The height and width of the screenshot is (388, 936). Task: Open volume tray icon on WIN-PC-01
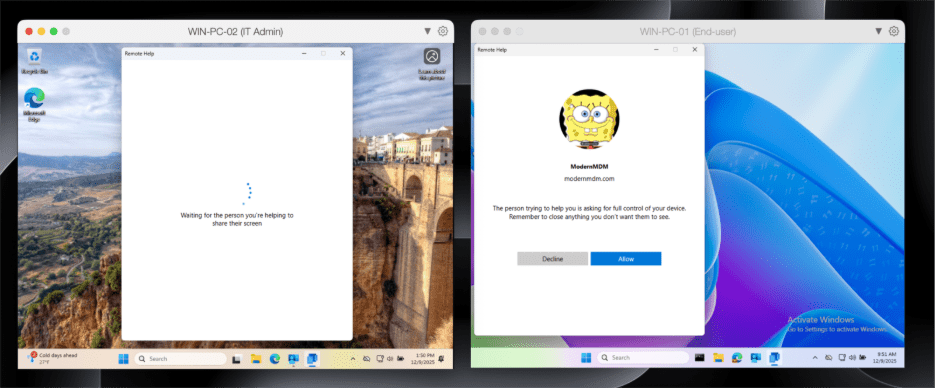click(852, 358)
